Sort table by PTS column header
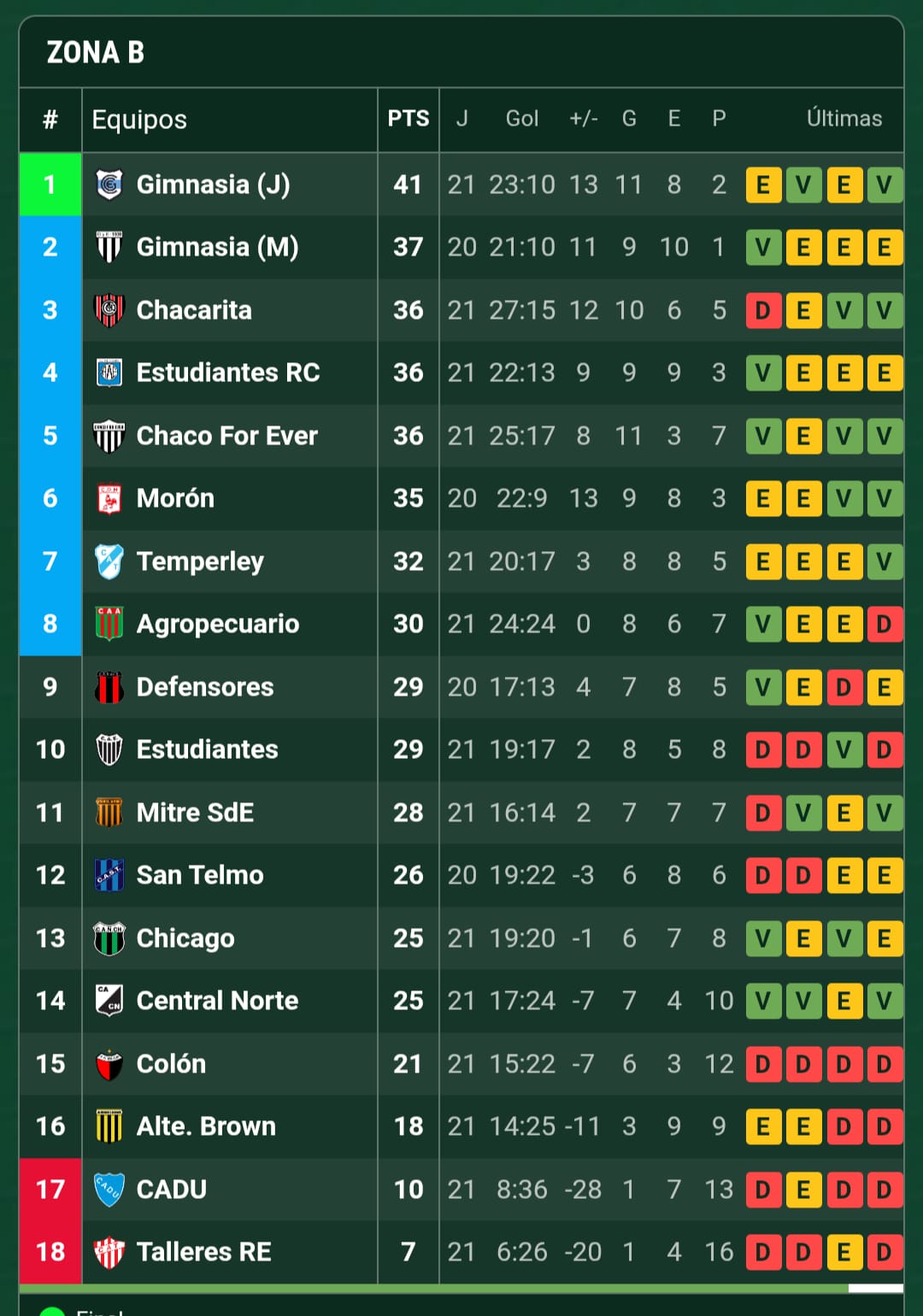Image resolution: width=923 pixels, height=1316 pixels. click(409, 119)
